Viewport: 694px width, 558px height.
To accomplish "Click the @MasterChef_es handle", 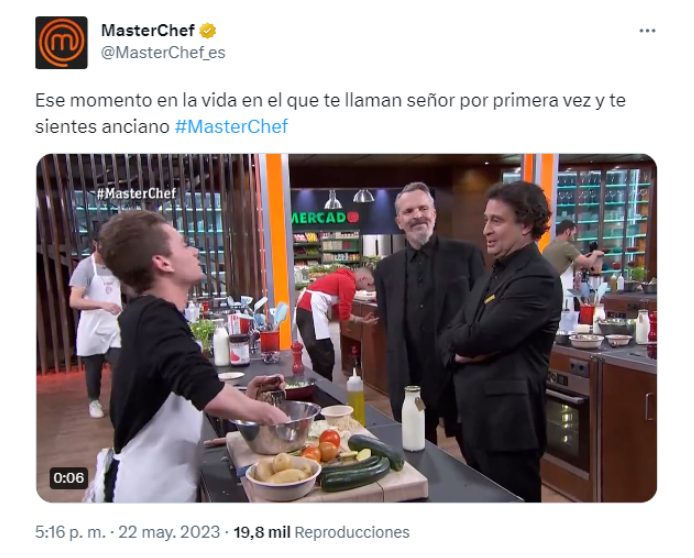I will pyautogui.click(x=163, y=53).
